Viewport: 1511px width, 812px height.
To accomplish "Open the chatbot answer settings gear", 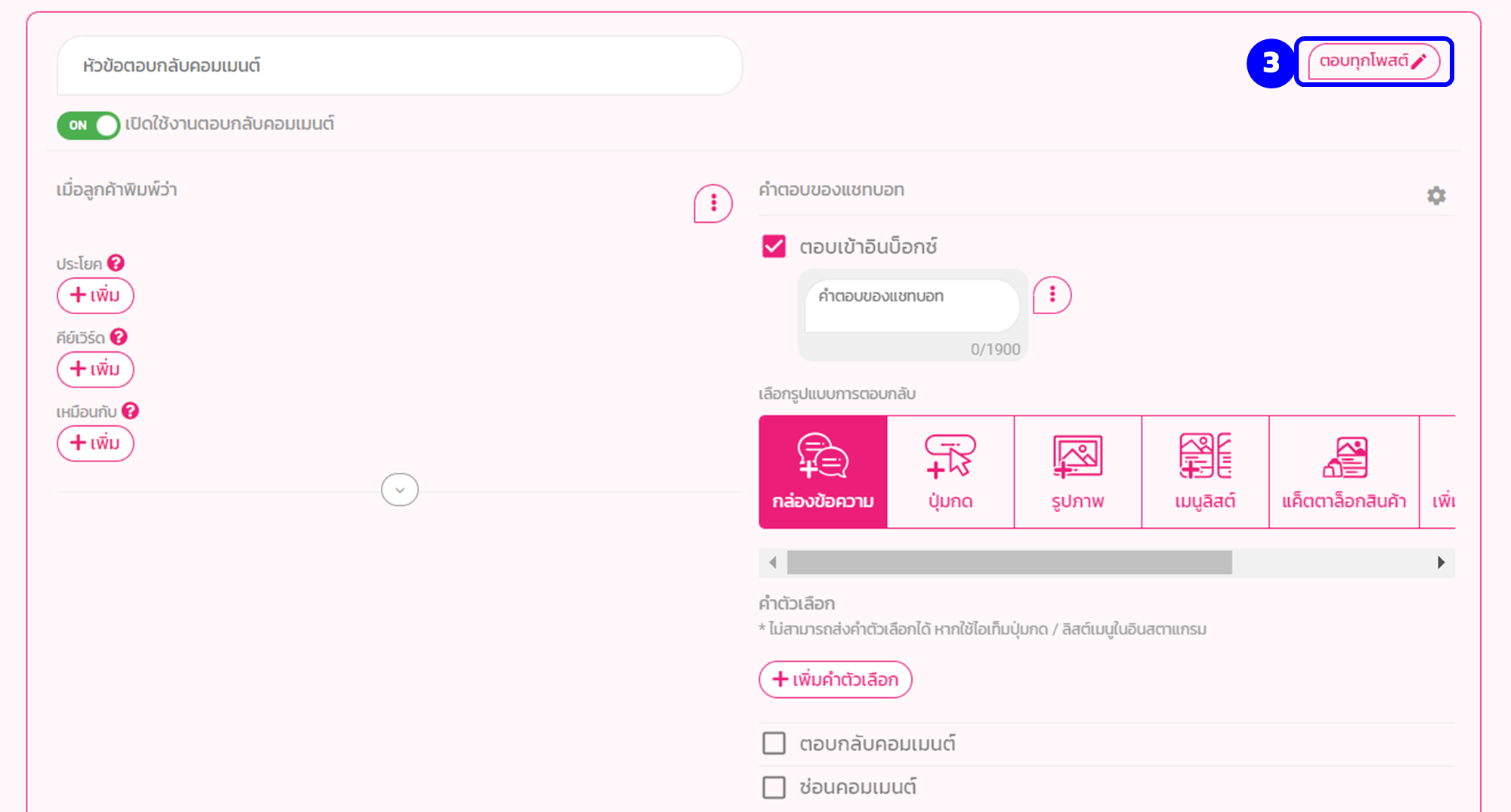I will [1436, 195].
